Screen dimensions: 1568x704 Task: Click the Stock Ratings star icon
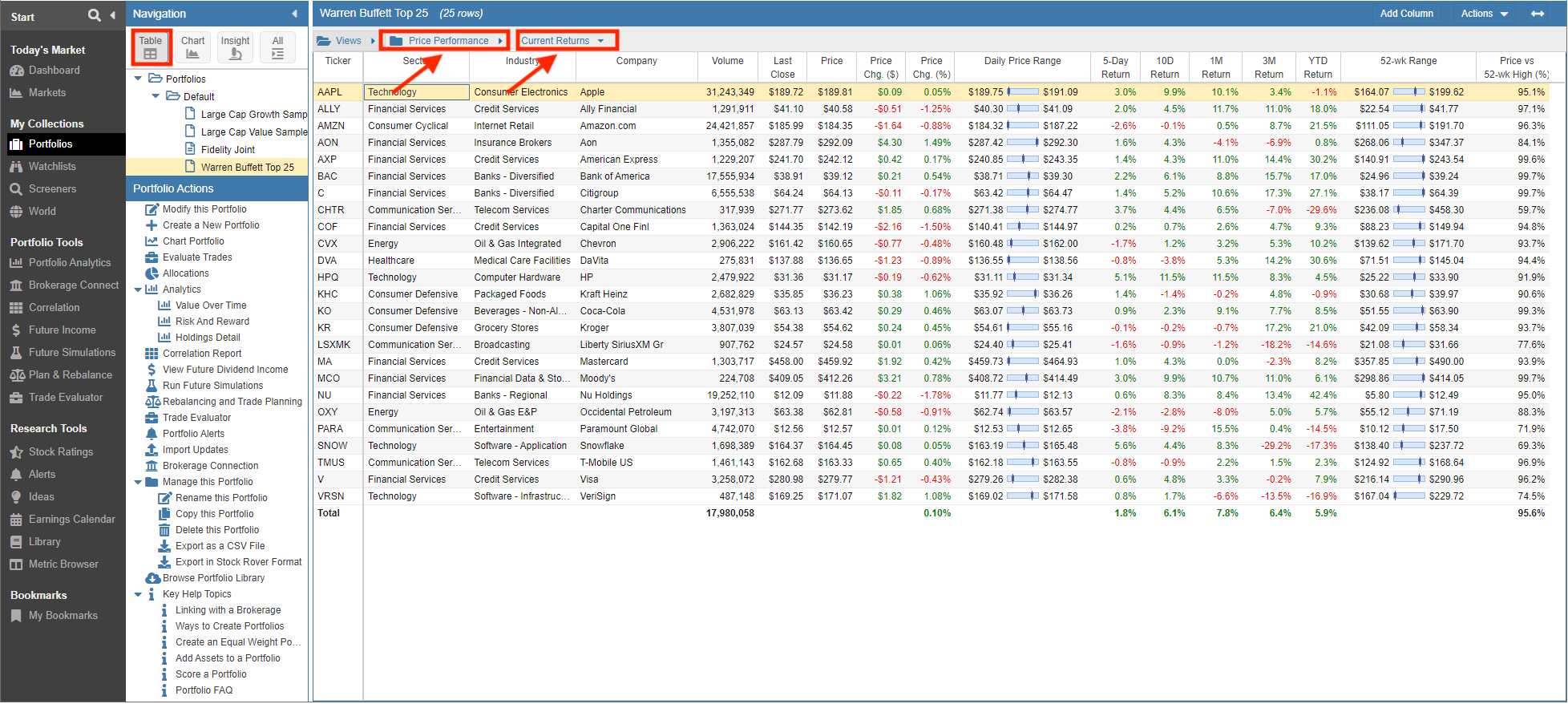17,452
